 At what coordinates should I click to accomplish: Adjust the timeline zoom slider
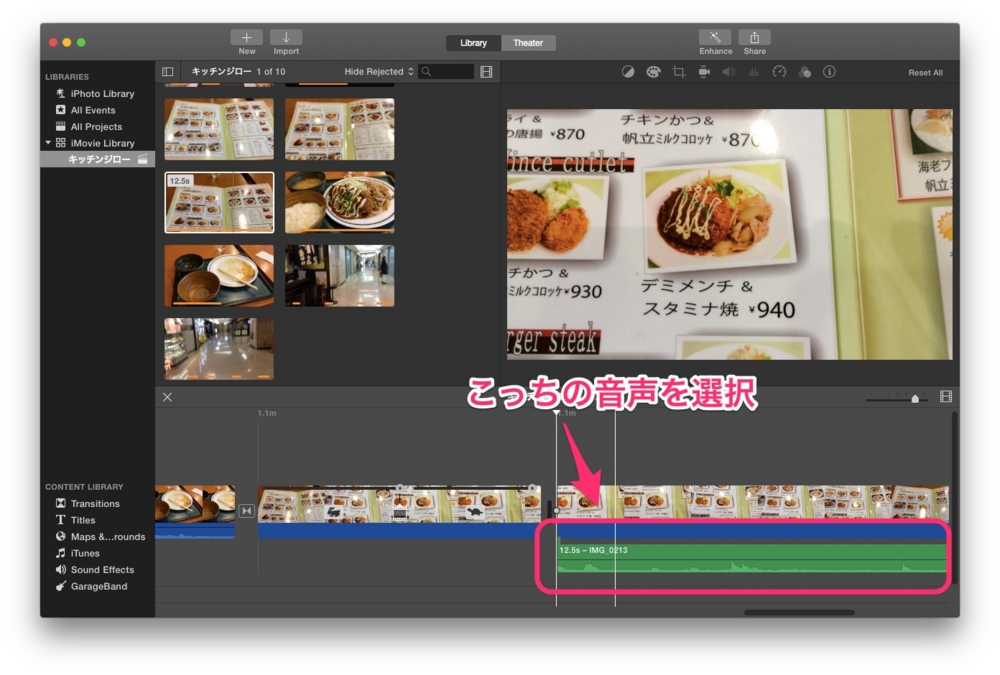[x=914, y=397]
